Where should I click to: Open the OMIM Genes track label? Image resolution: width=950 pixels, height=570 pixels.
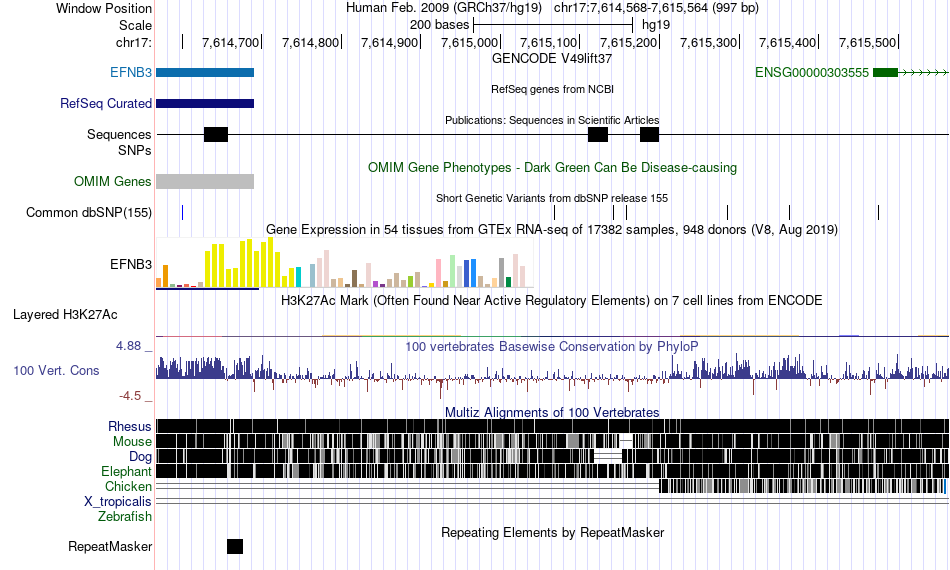(x=113, y=182)
